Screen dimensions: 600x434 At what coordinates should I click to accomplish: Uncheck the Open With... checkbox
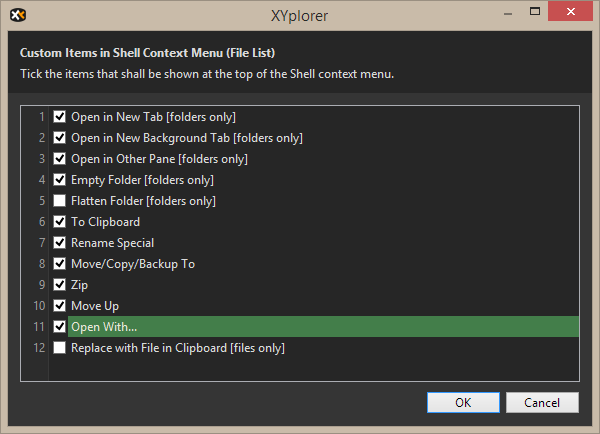[x=60, y=327]
